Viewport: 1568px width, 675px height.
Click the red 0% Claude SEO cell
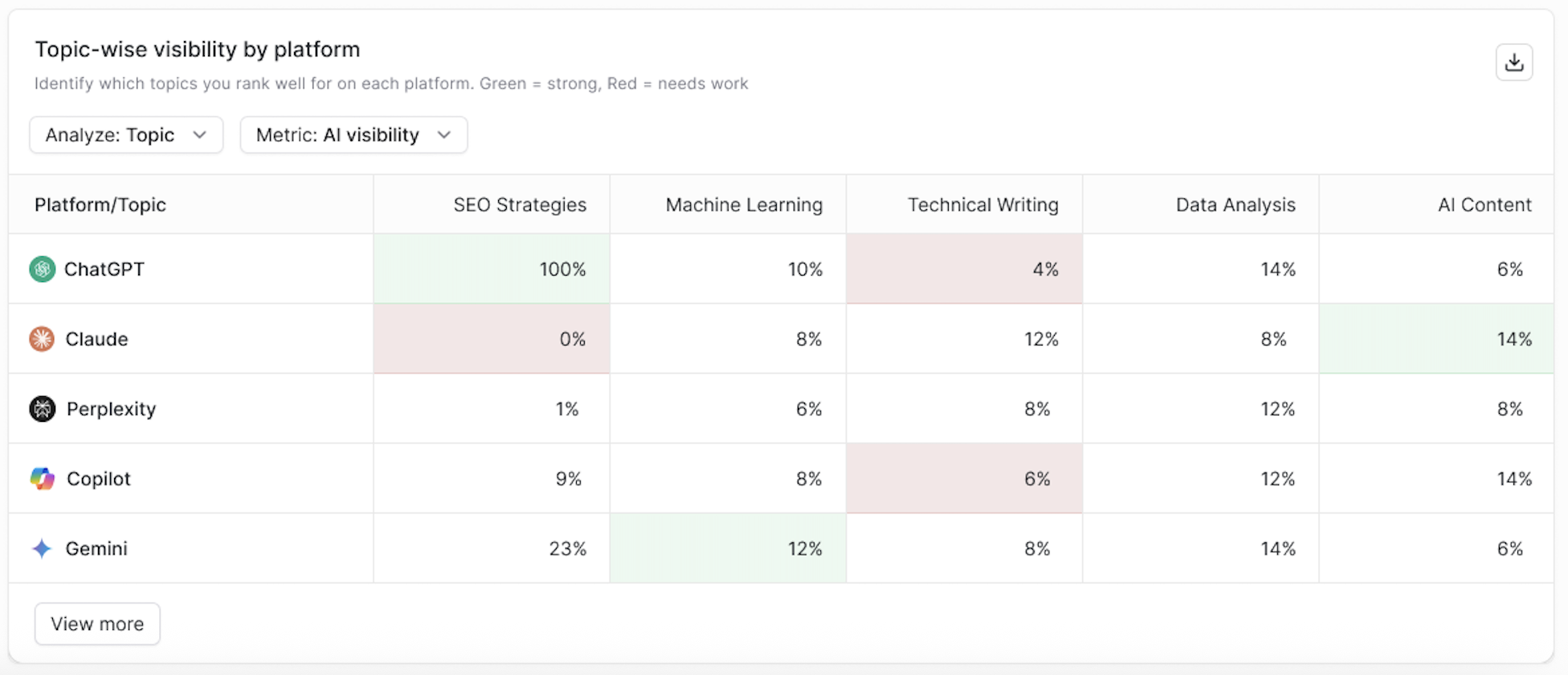click(x=492, y=339)
